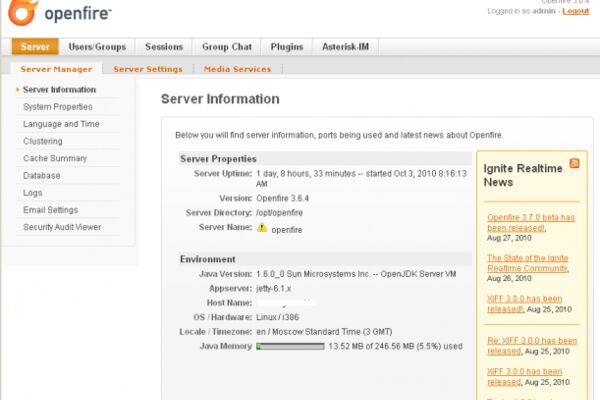Viewport: 600px width, 400px height.
Task: Open the 'Openfire 3.7.0 beta has been released' news link
Action: (x=531, y=222)
